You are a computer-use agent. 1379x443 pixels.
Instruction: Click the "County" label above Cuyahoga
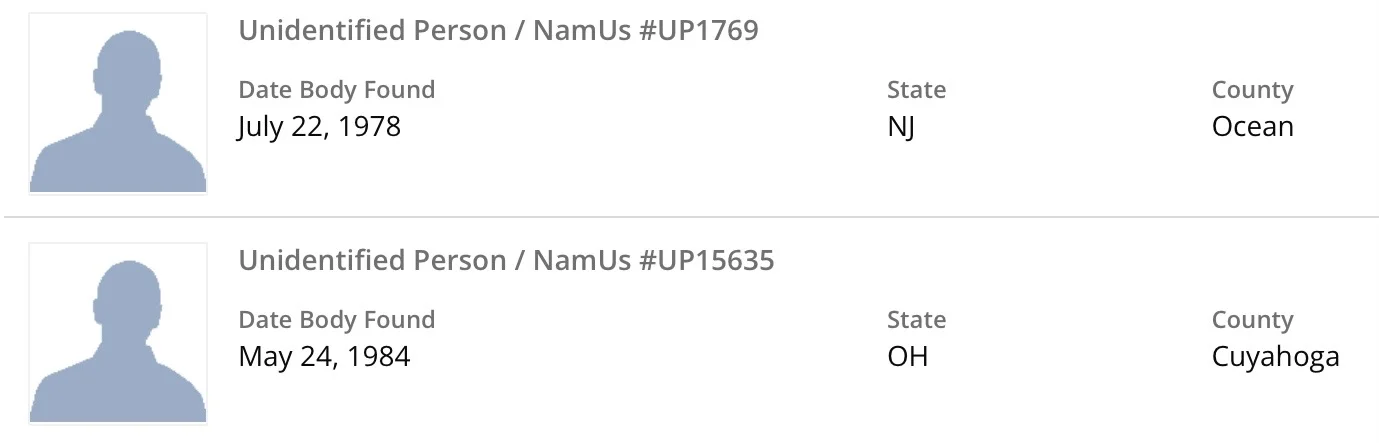[1252, 320]
